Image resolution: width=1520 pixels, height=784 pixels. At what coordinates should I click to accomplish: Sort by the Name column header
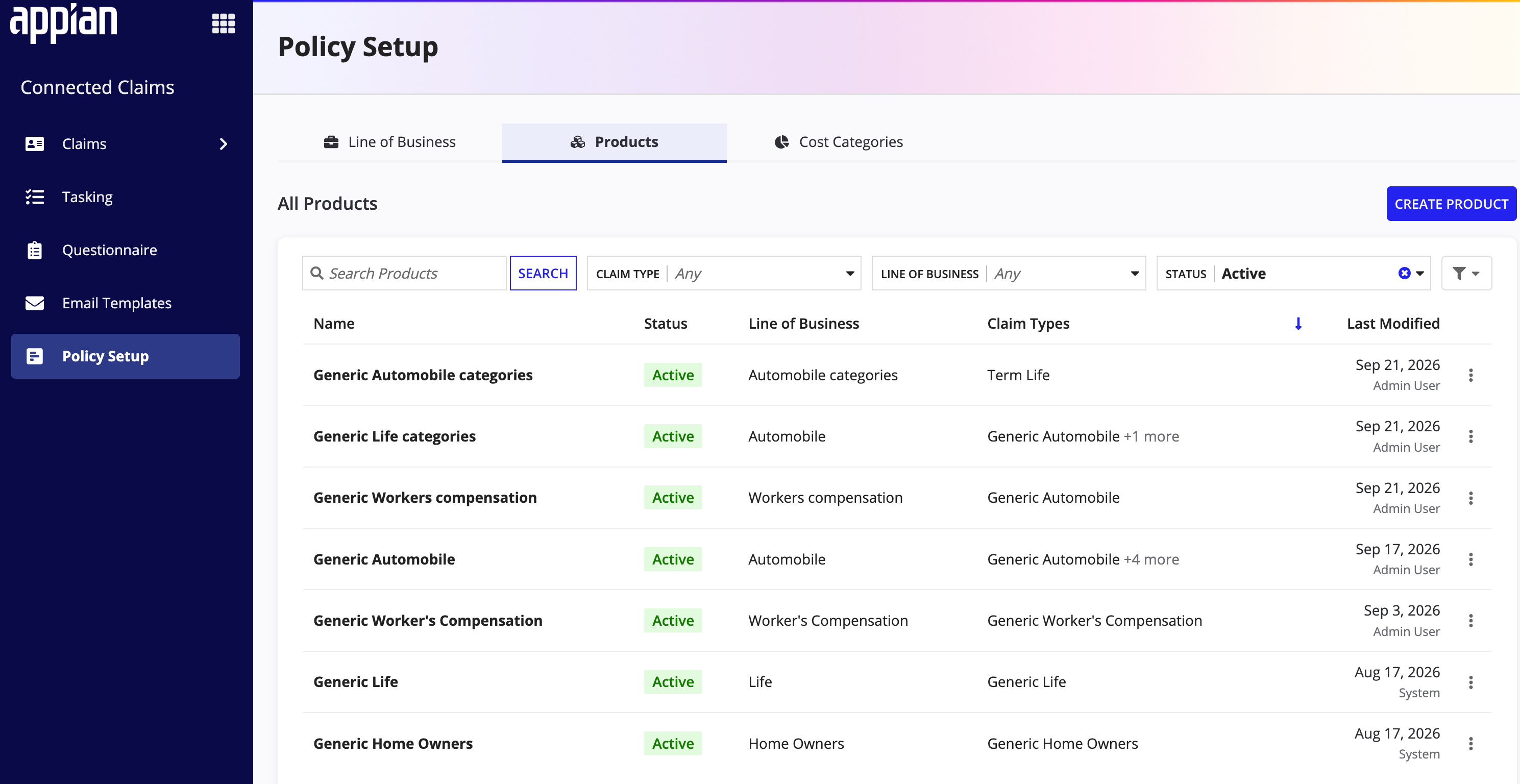point(334,324)
